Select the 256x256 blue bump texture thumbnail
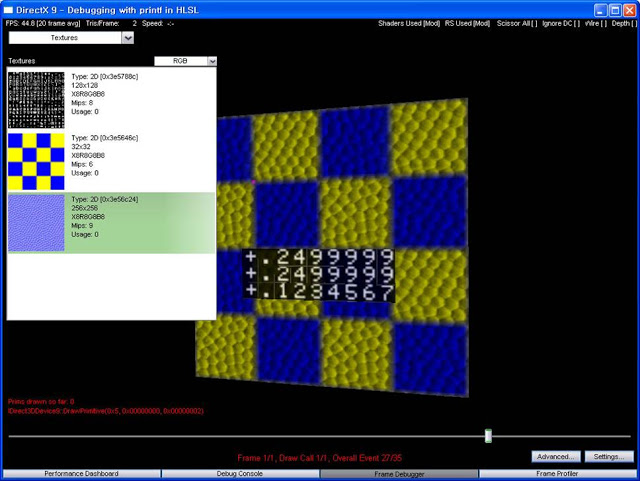 click(36, 223)
